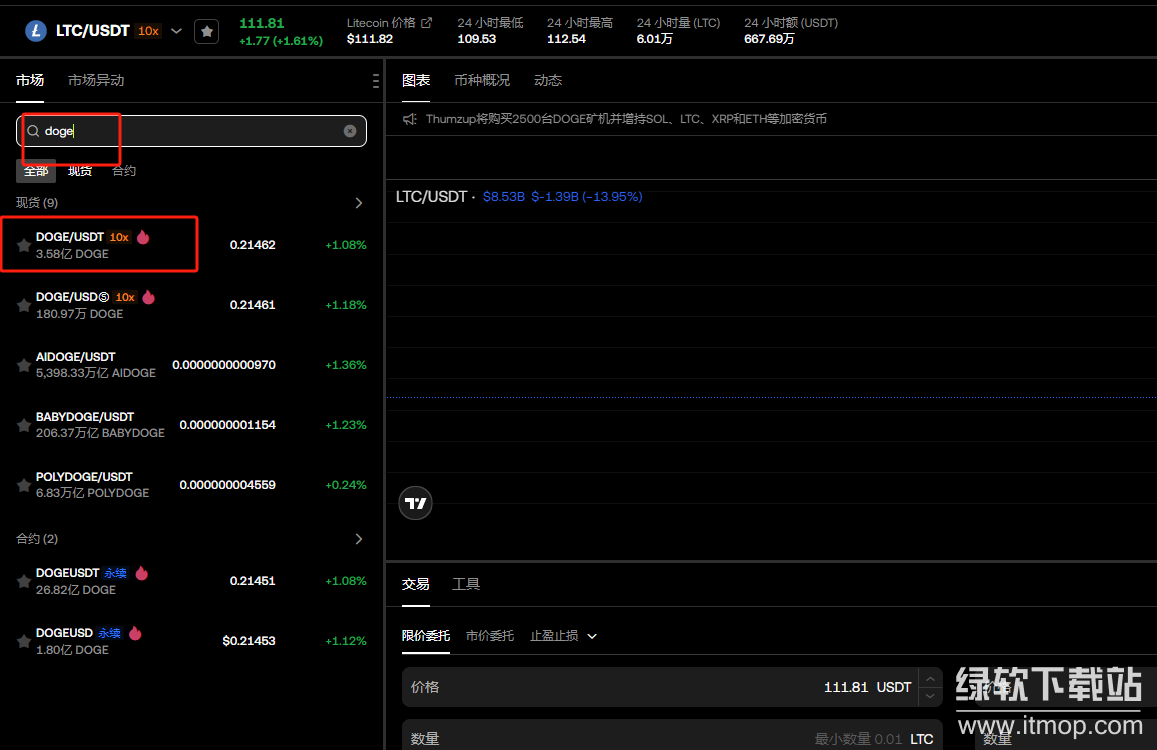Click the TradingView logo on chart
Screen dimensions: 1157x750
[415, 503]
